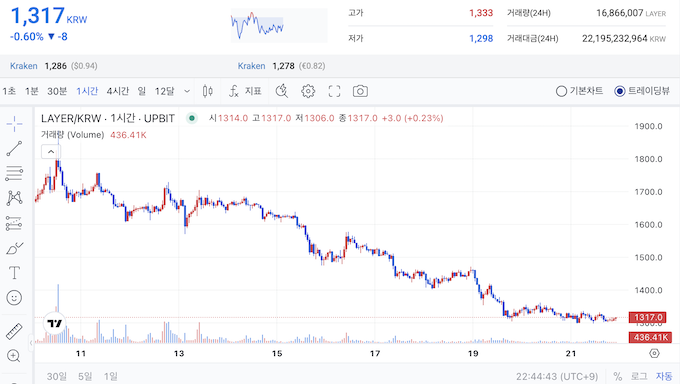Select the ruler measure tool

tap(14, 331)
